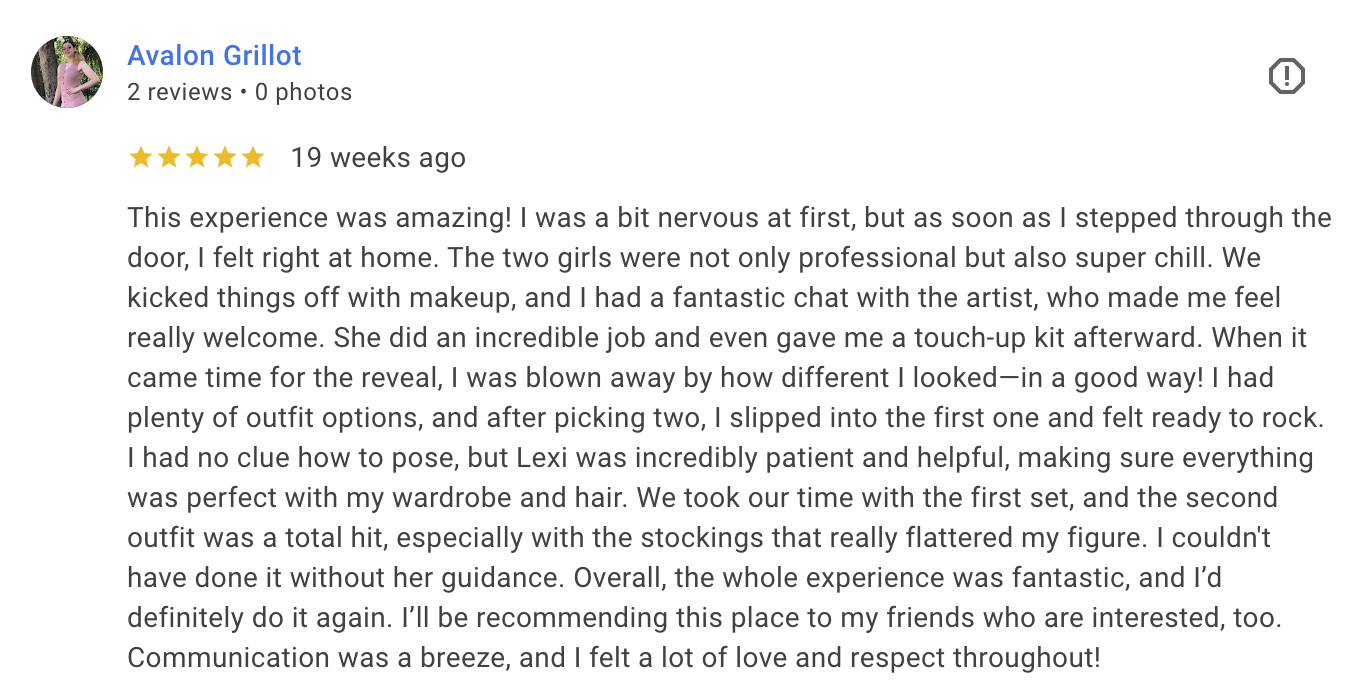Screen dimensions: 1366x688
Task: Click the "0 photos" count text
Action: (303, 92)
